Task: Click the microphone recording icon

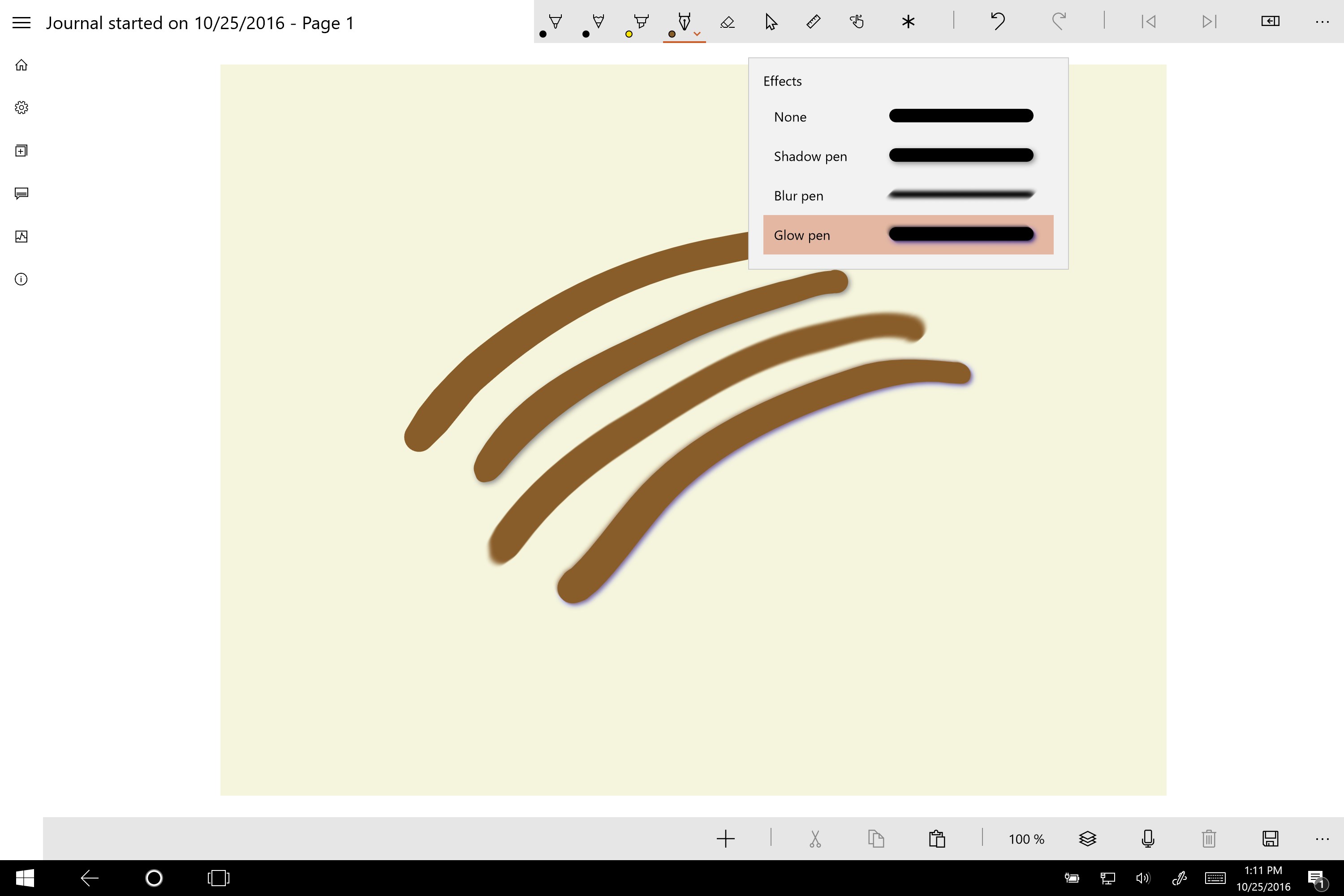Action: [1148, 838]
